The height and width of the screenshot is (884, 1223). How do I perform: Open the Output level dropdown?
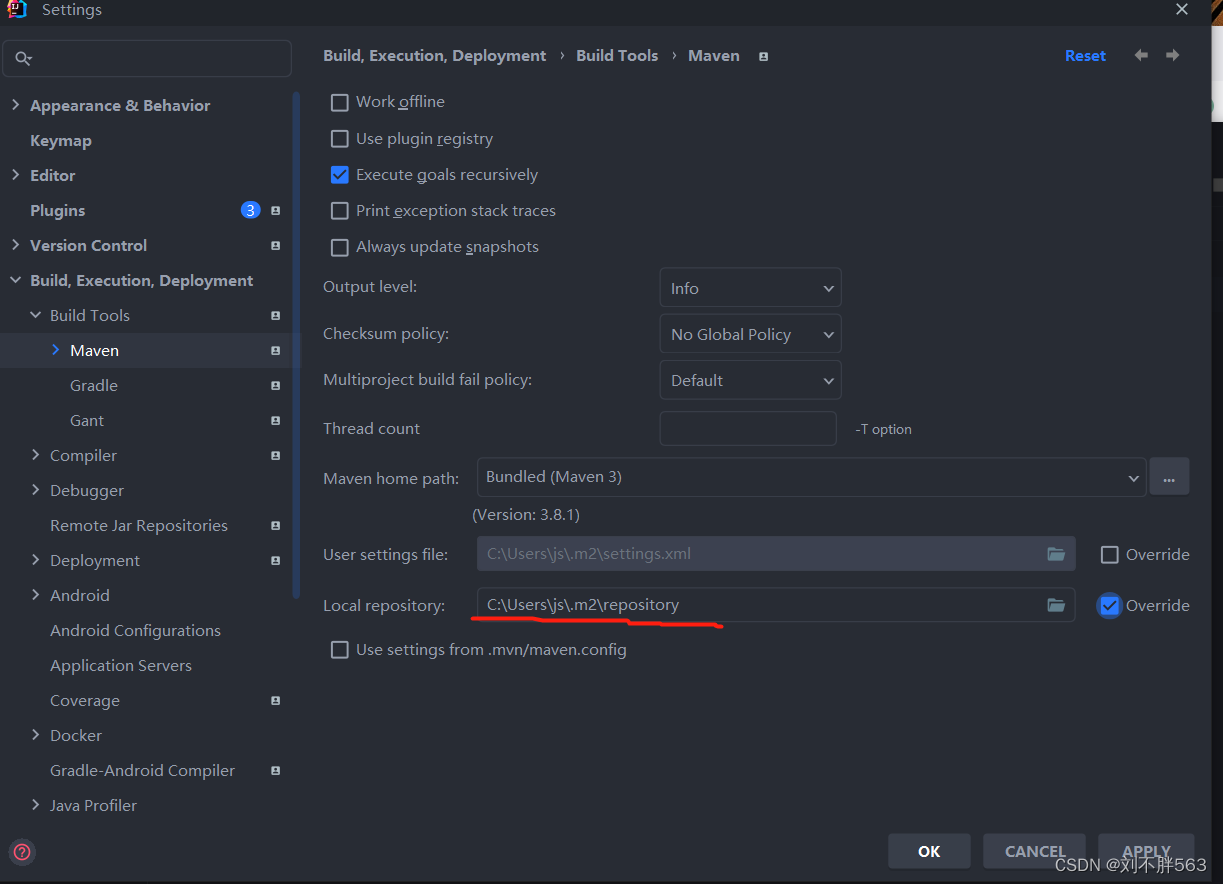pos(750,288)
